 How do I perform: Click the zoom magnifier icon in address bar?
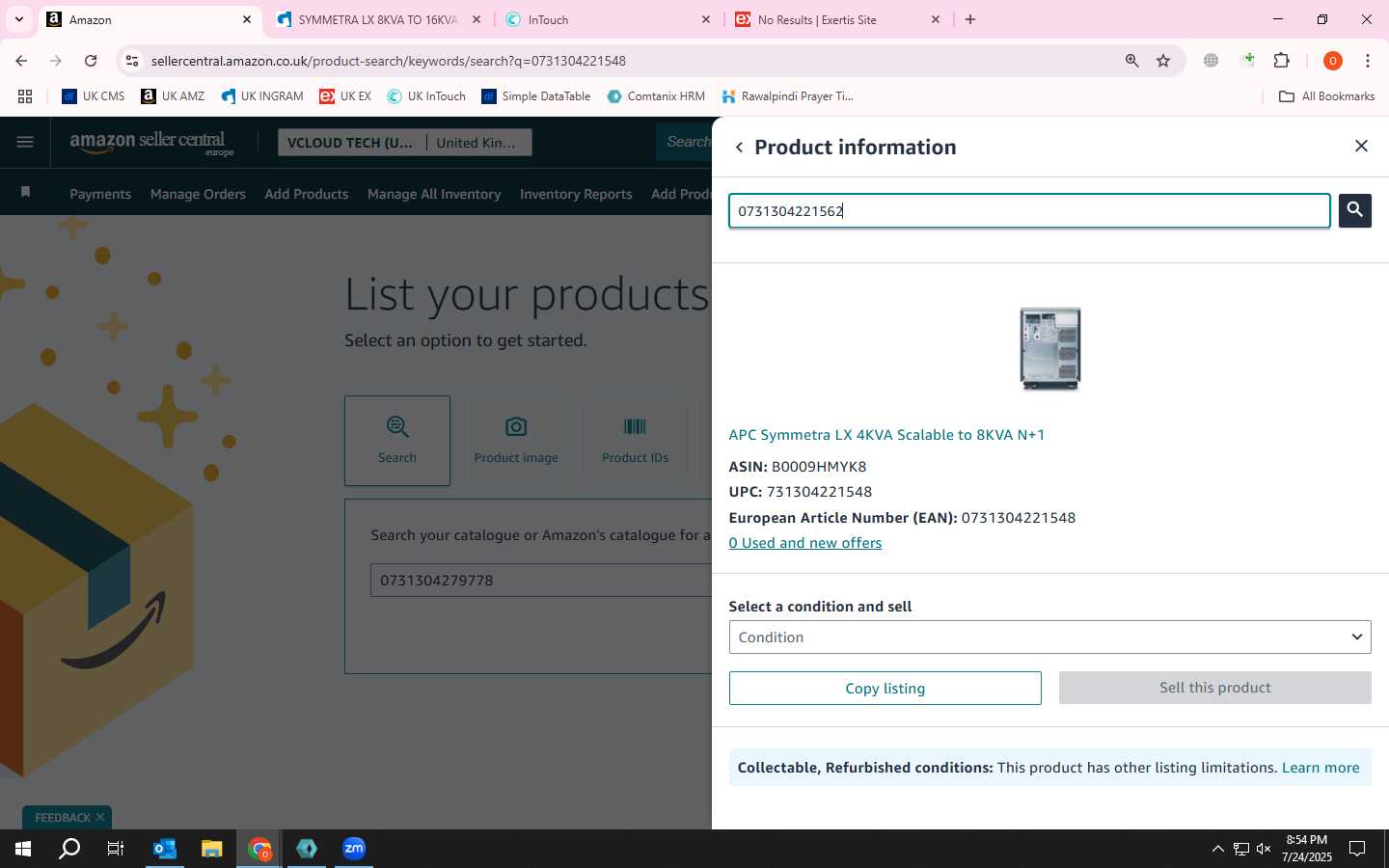[1131, 61]
